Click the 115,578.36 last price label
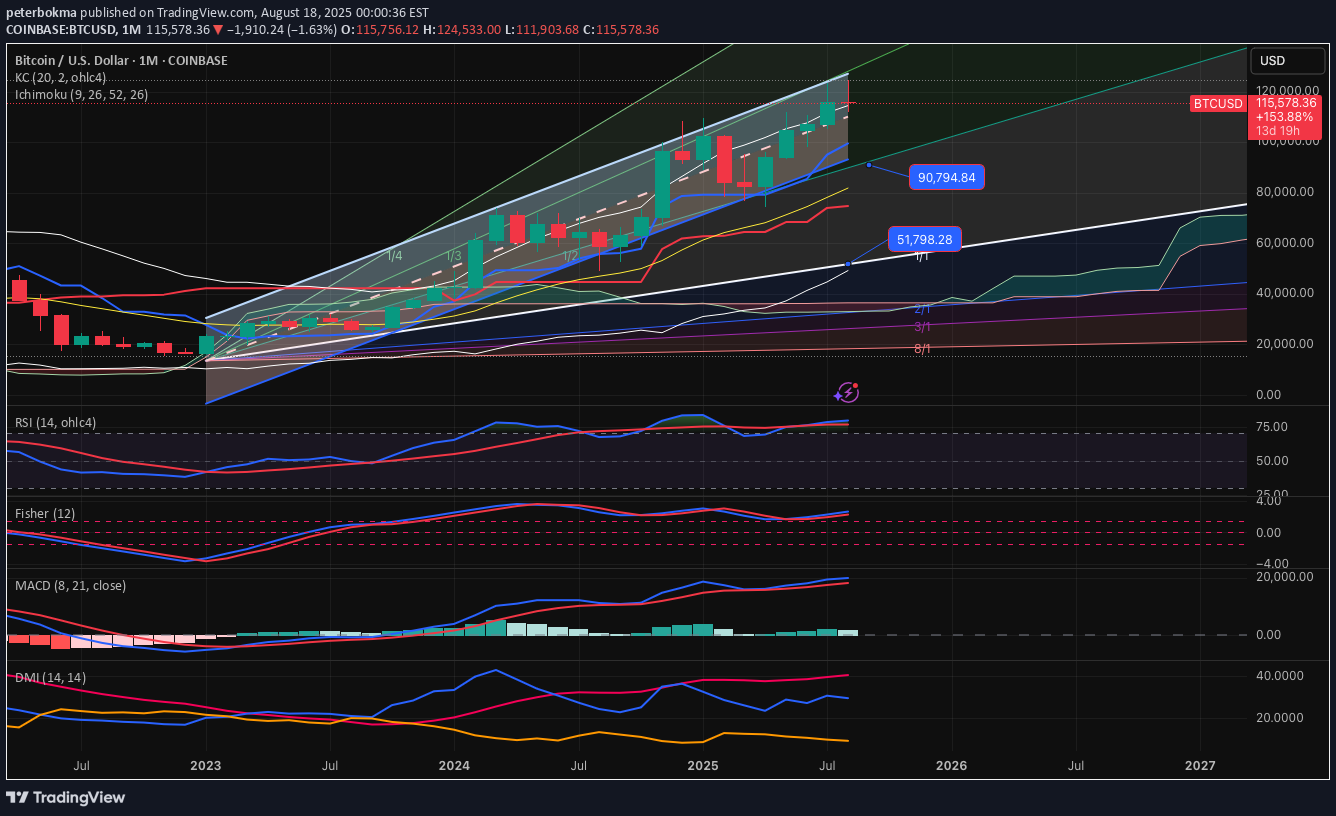 (x=1288, y=103)
